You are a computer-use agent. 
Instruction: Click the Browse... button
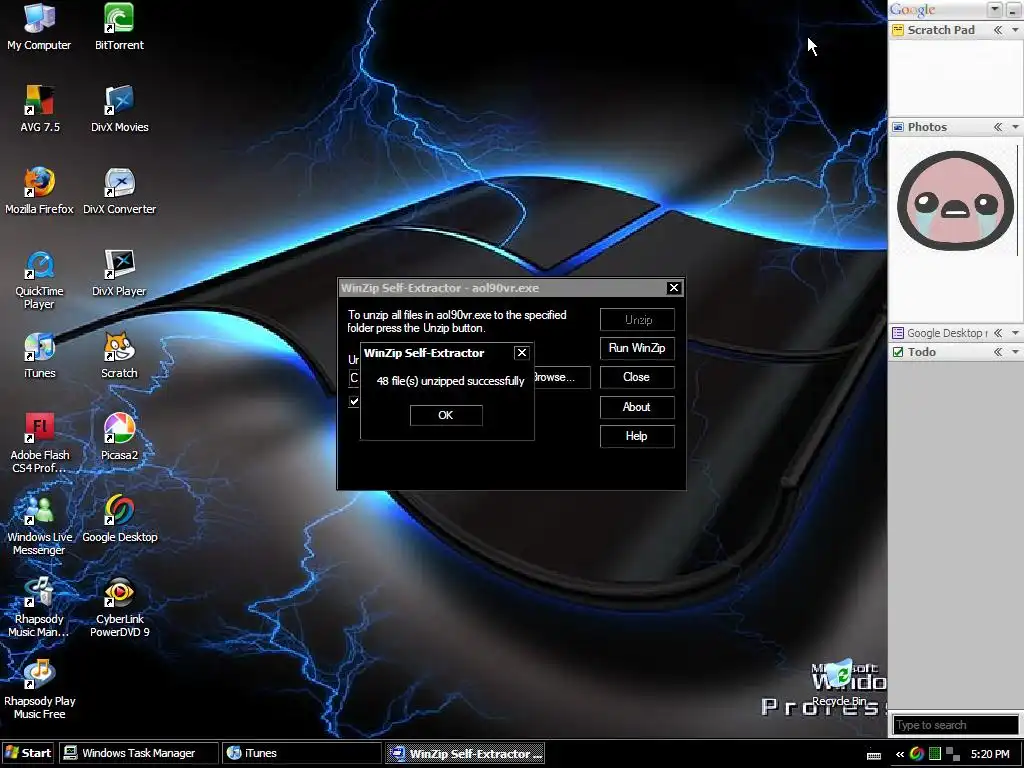pos(562,377)
